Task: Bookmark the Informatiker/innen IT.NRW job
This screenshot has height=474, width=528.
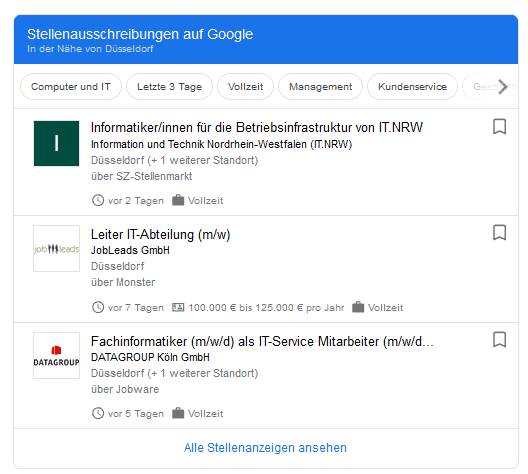Action: pyautogui.click(x=499, y=127)
